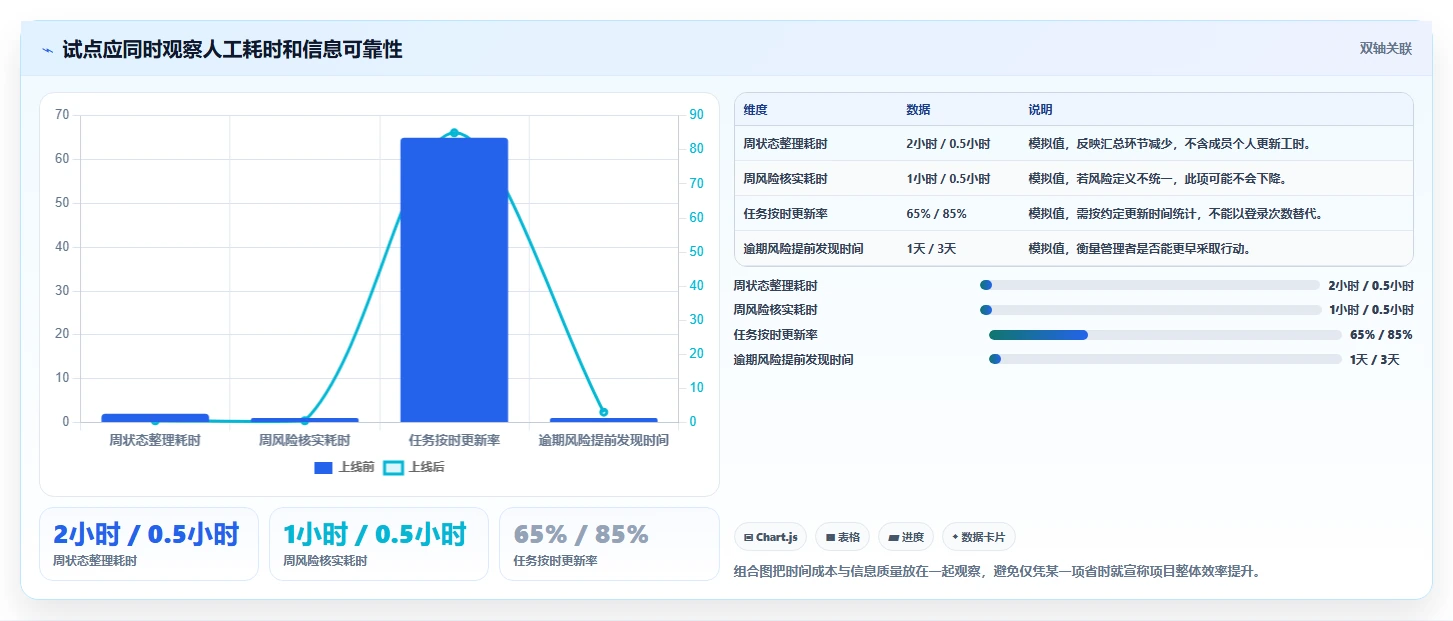Click the tall blue bar for 任务按时更新率
This screenshot has width=1453, height=621.
click(454, 280)
